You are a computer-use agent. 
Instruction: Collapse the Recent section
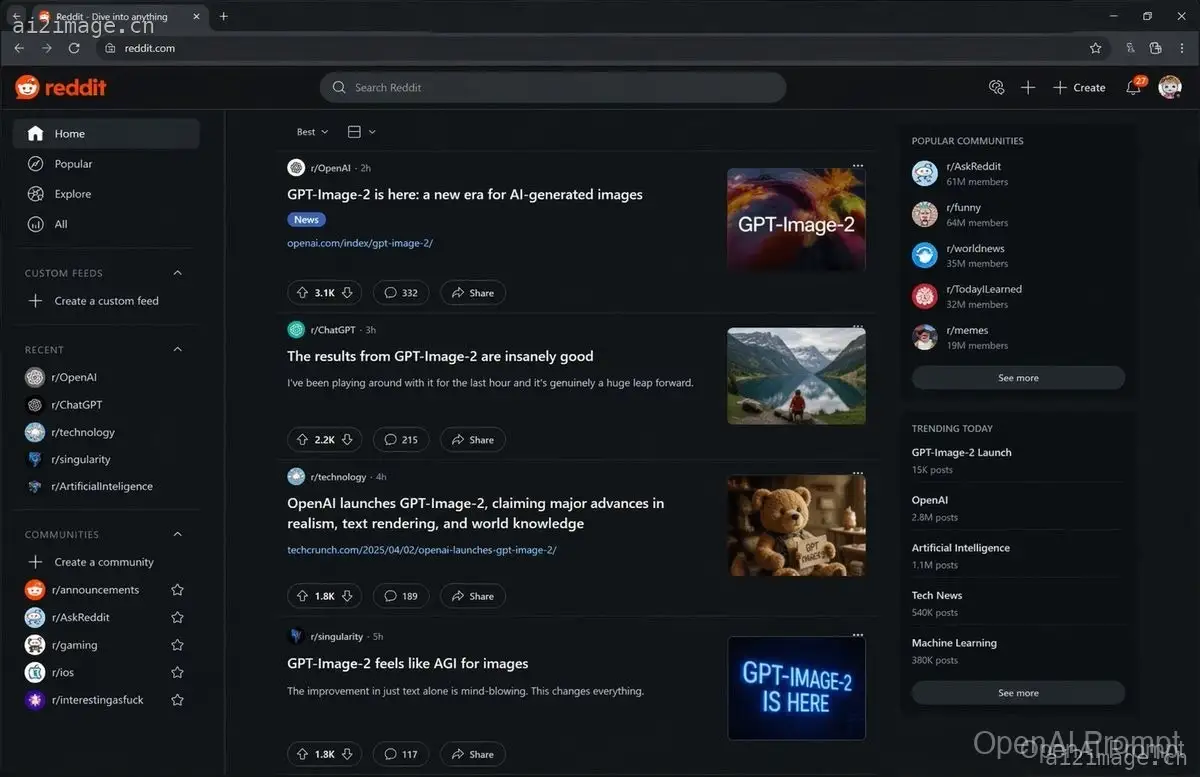pyautogui.click(x=177, y=349)
